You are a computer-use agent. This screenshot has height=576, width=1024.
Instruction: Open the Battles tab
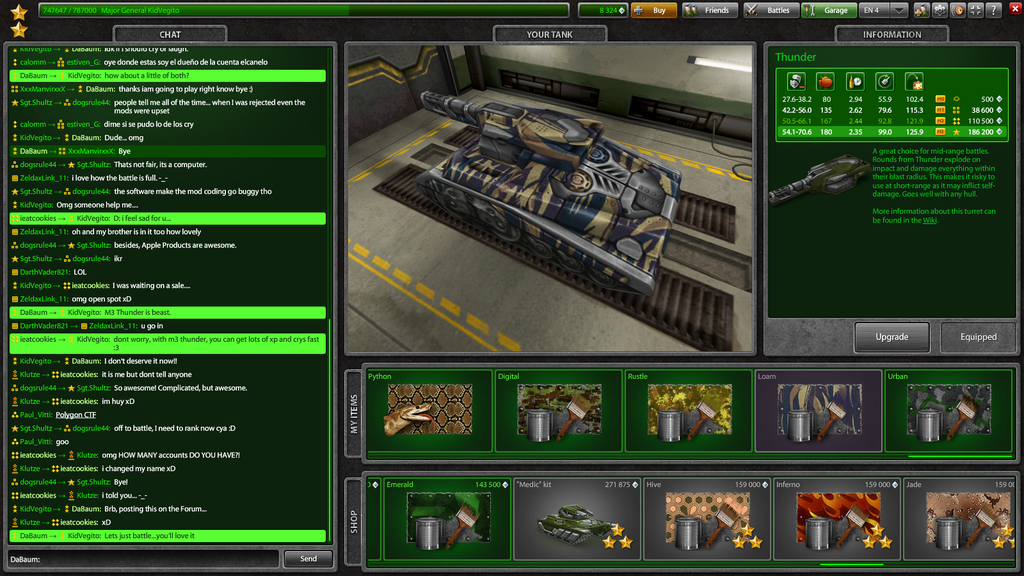pyautogui.click(x=767, y=10)
